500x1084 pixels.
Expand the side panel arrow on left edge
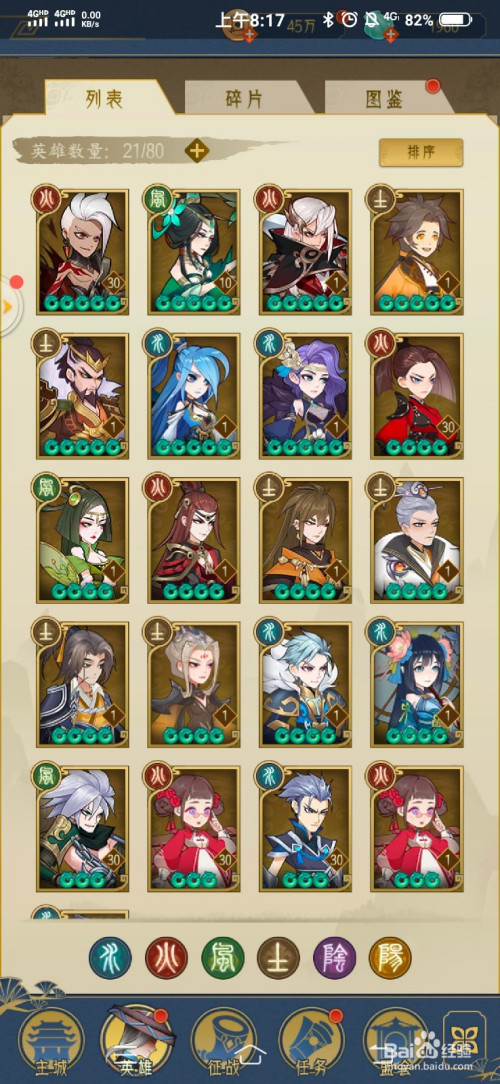[x=8, y=306]
